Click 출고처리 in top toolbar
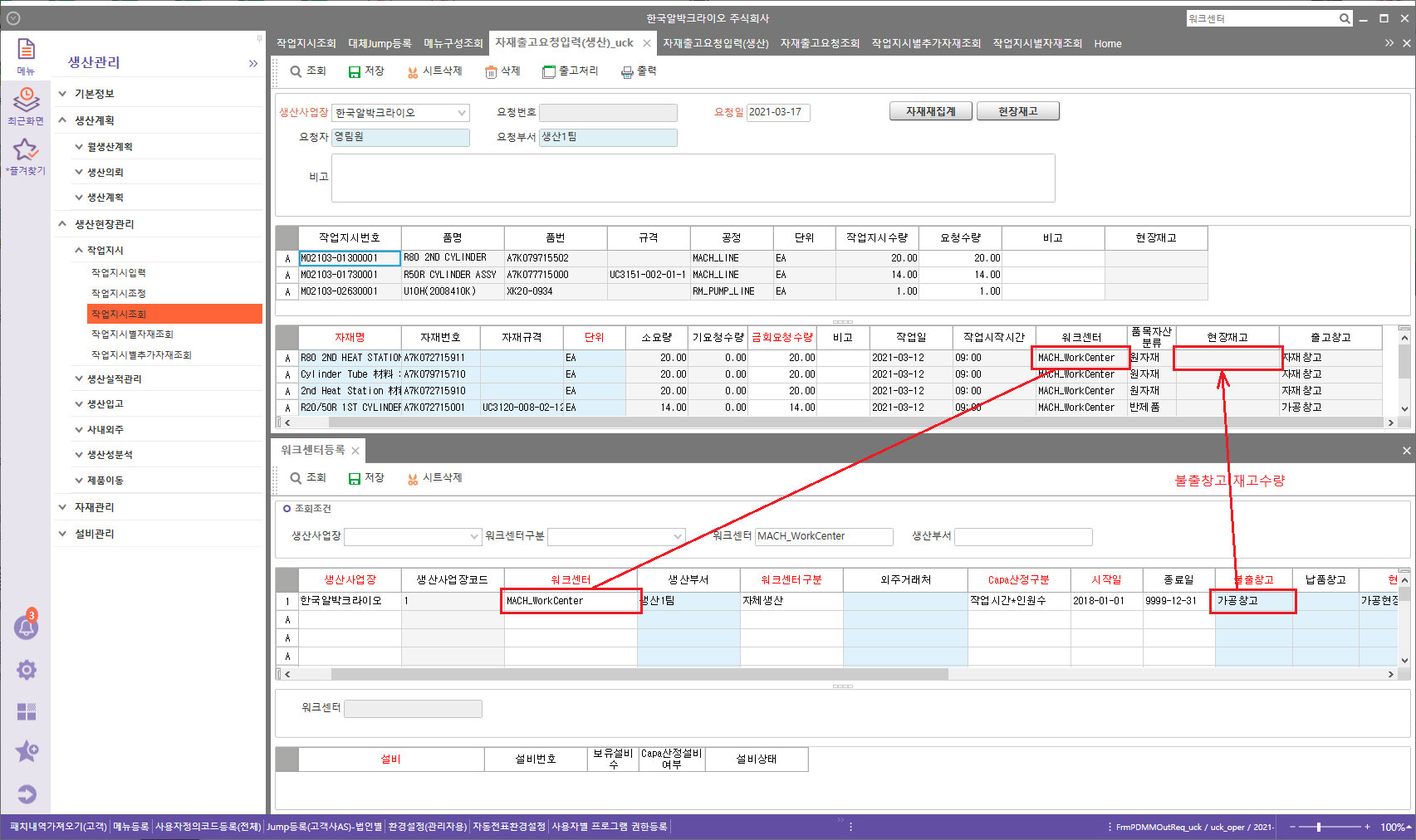Screen dimensions: 1416x840 click(x=570, y=71)
